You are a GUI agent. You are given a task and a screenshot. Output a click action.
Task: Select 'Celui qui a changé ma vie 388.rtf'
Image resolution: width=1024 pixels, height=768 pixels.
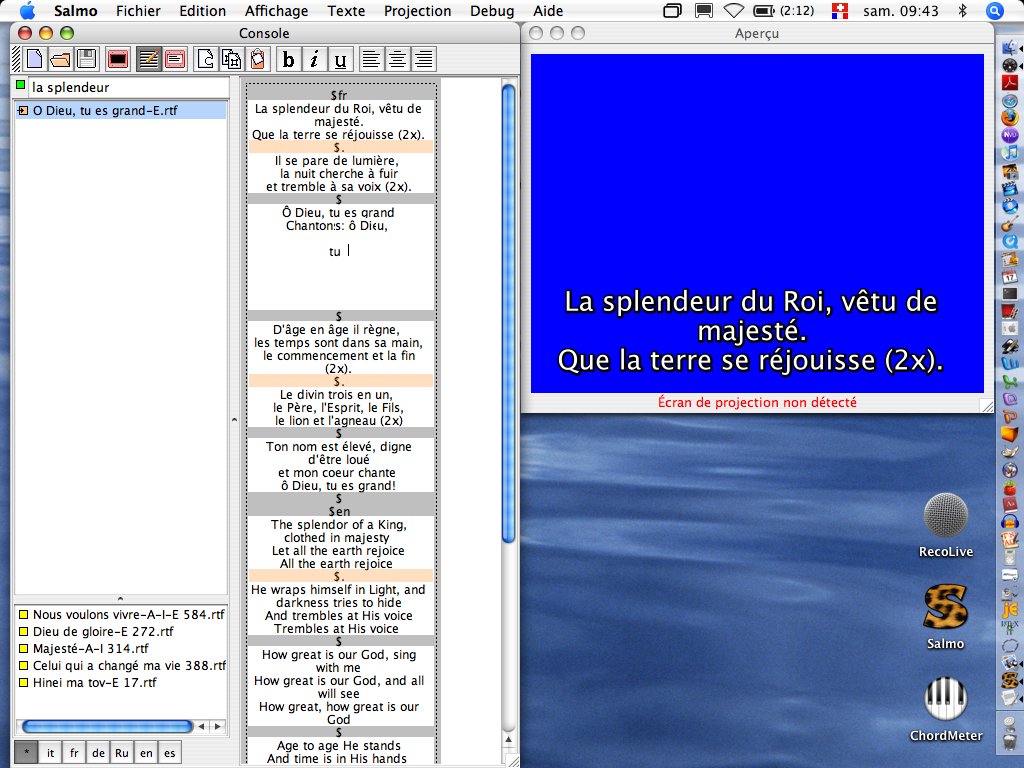(121, 665)
